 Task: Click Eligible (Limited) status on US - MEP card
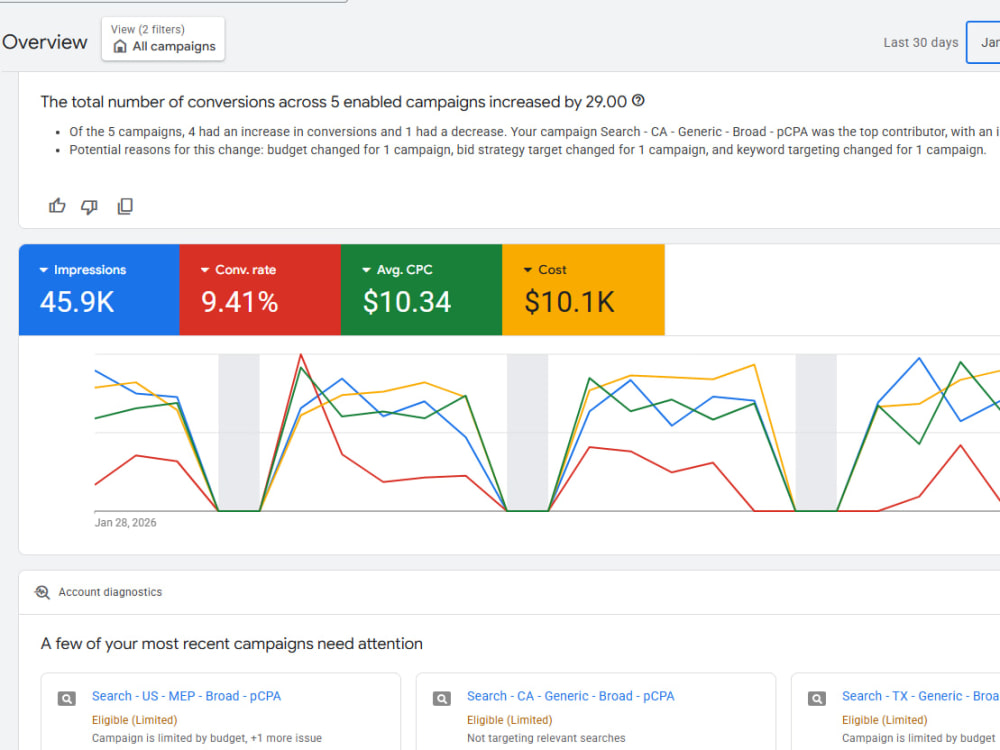135,720
